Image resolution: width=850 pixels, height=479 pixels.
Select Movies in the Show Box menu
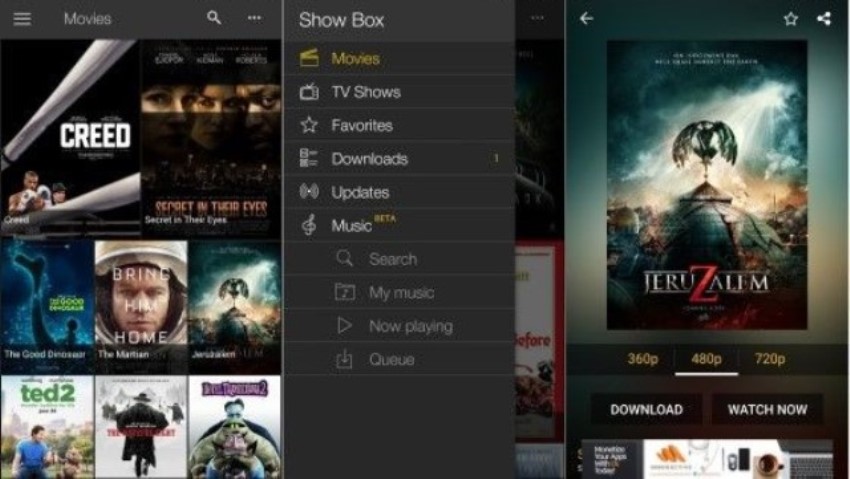(399, 59)
